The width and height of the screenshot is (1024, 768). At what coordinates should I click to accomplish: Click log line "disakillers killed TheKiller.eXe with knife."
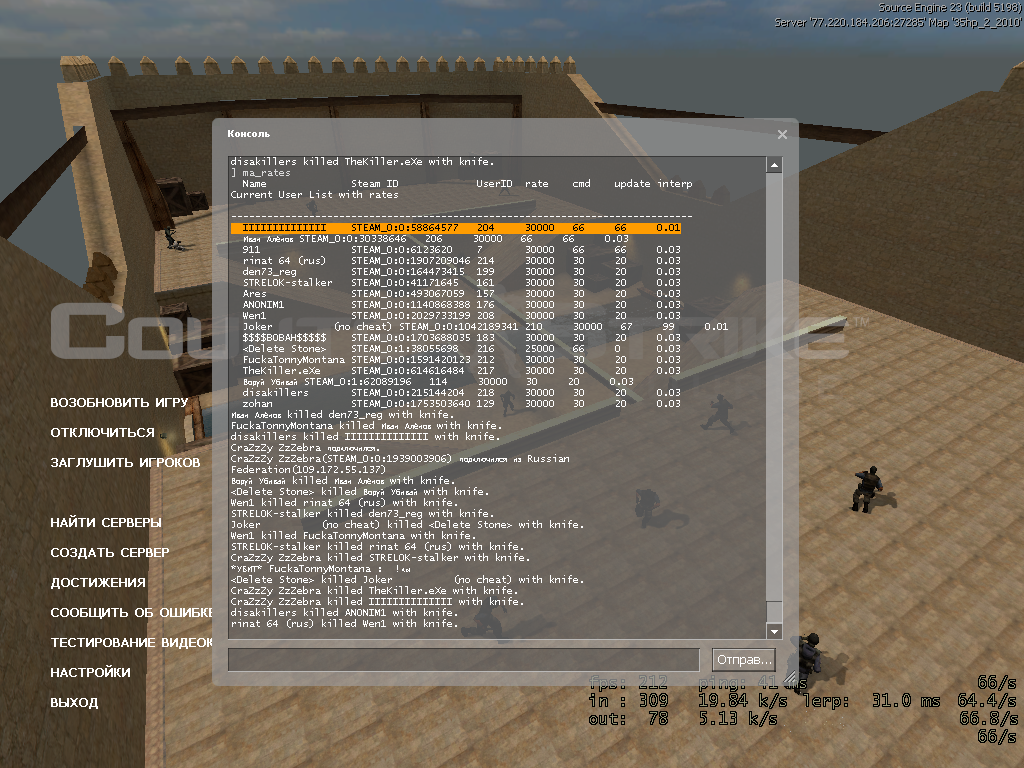pos(362,162)
